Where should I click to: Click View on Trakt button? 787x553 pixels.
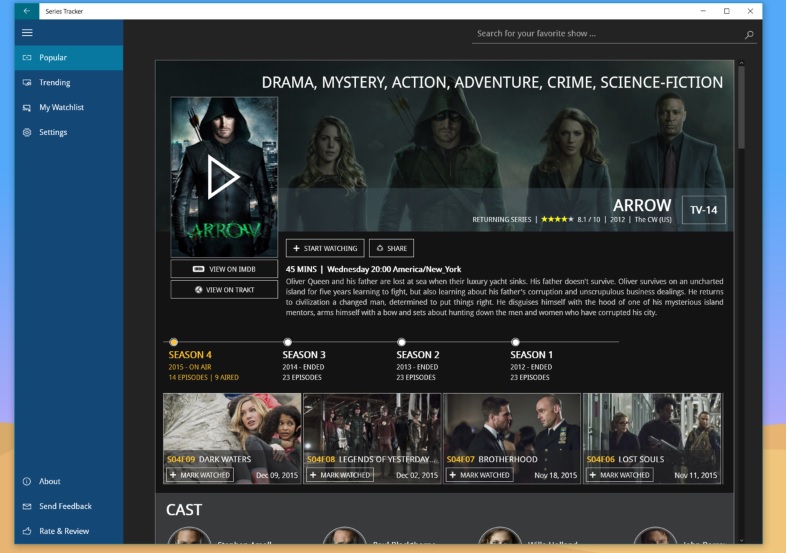pos(224,290)
